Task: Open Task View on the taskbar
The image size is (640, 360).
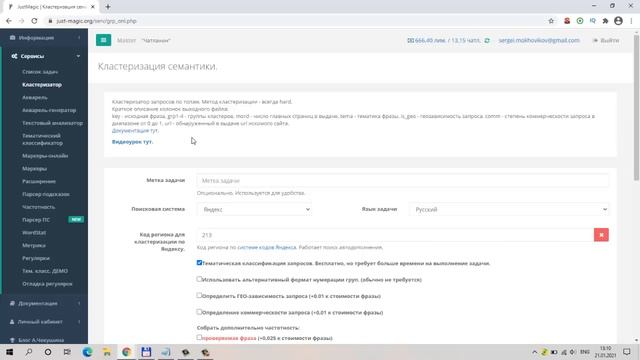Action: [x=67, y=352]
